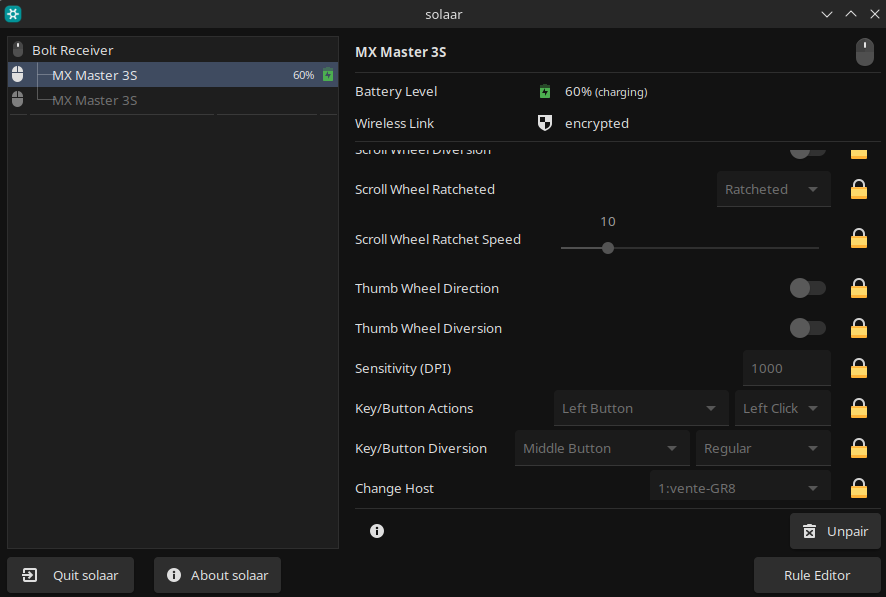Open the Left Button key action dropdown

click(640, 408)
